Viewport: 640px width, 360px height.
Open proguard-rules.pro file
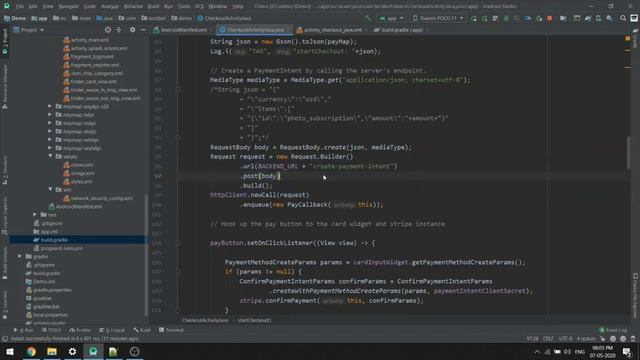pyautogui.click(x=58, y=248)
